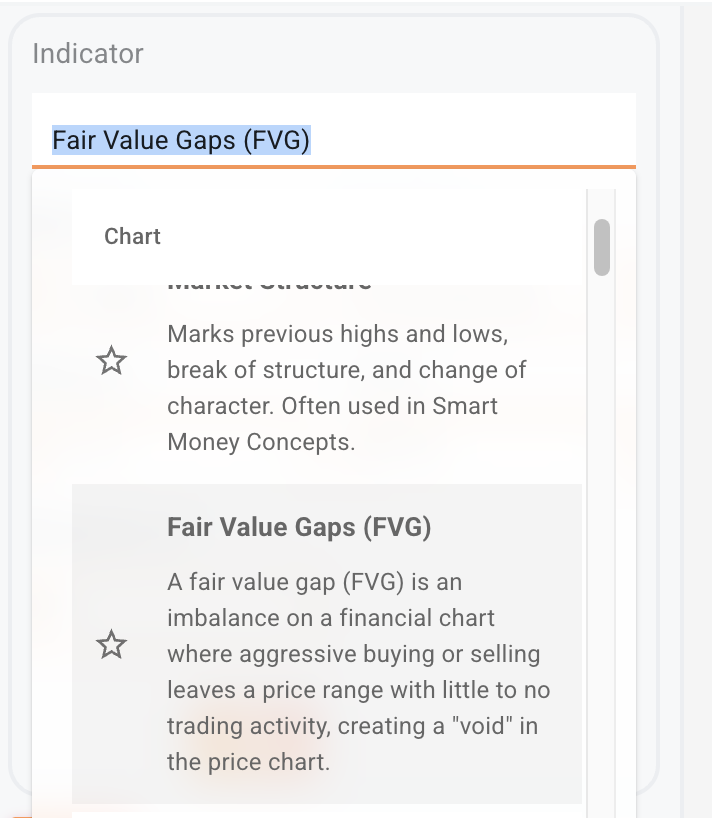Click the "void" in the price chart line
This screenshot has width=712, height=818.
pyautogui.click(x=352, y=726)
